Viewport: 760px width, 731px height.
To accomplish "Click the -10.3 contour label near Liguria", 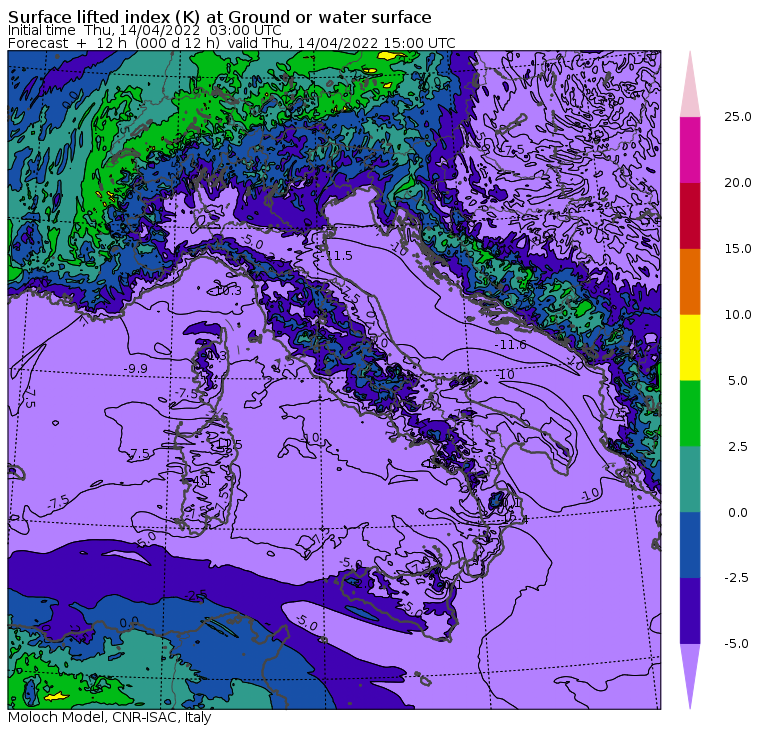I will [x=227, y=290].
